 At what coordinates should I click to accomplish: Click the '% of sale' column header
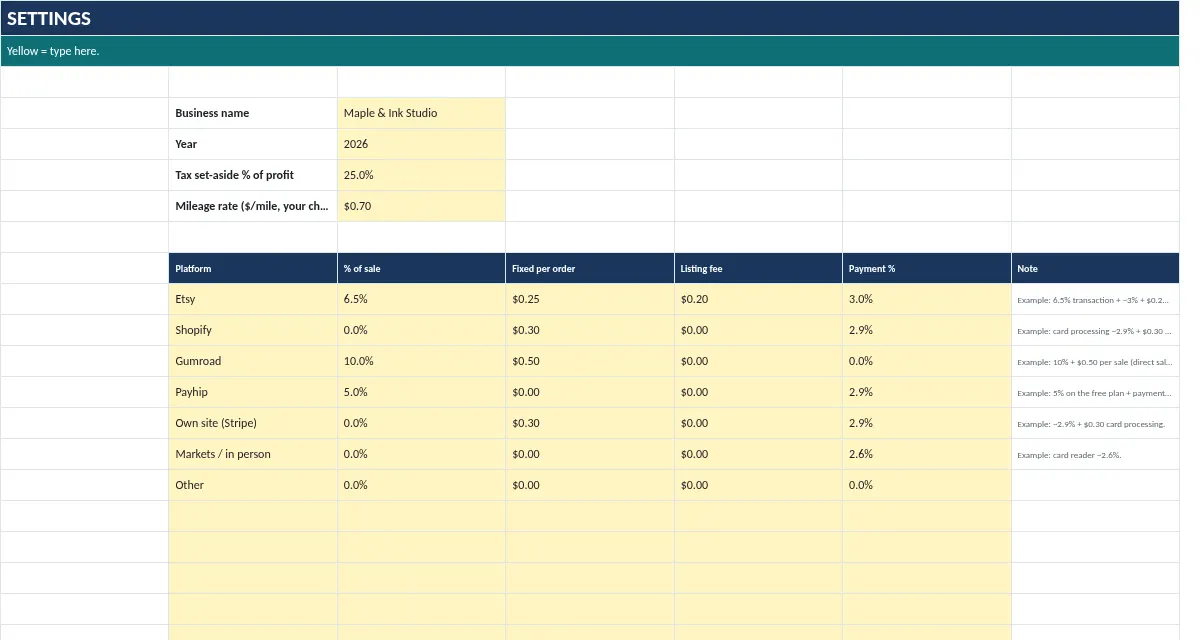pos(421,268)
